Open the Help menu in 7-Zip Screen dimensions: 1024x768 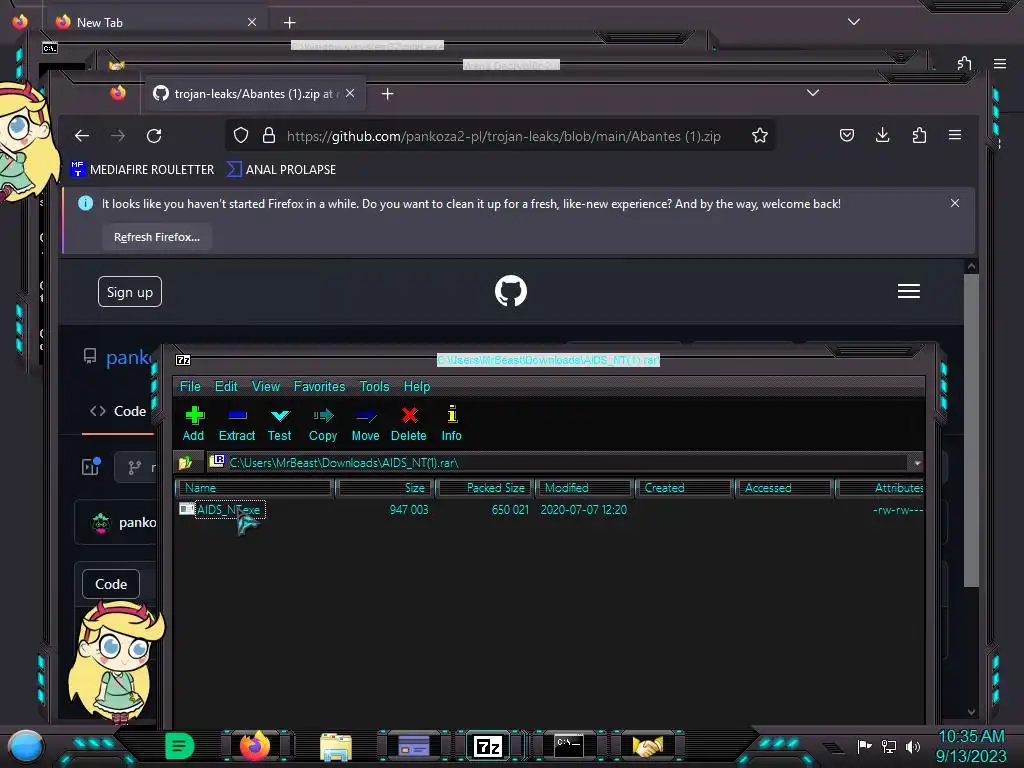[x=417, y=387]
